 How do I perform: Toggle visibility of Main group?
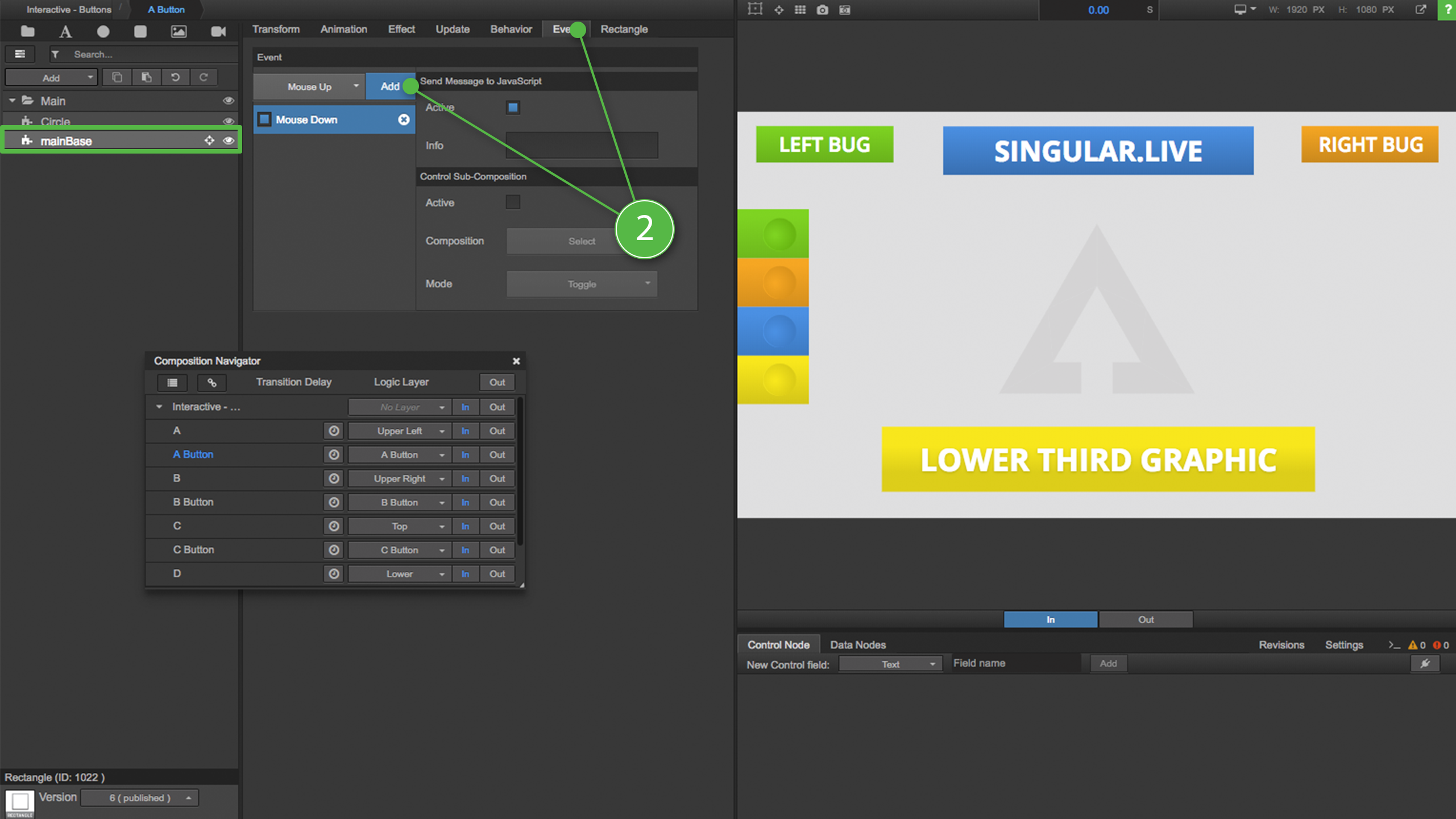229,101
